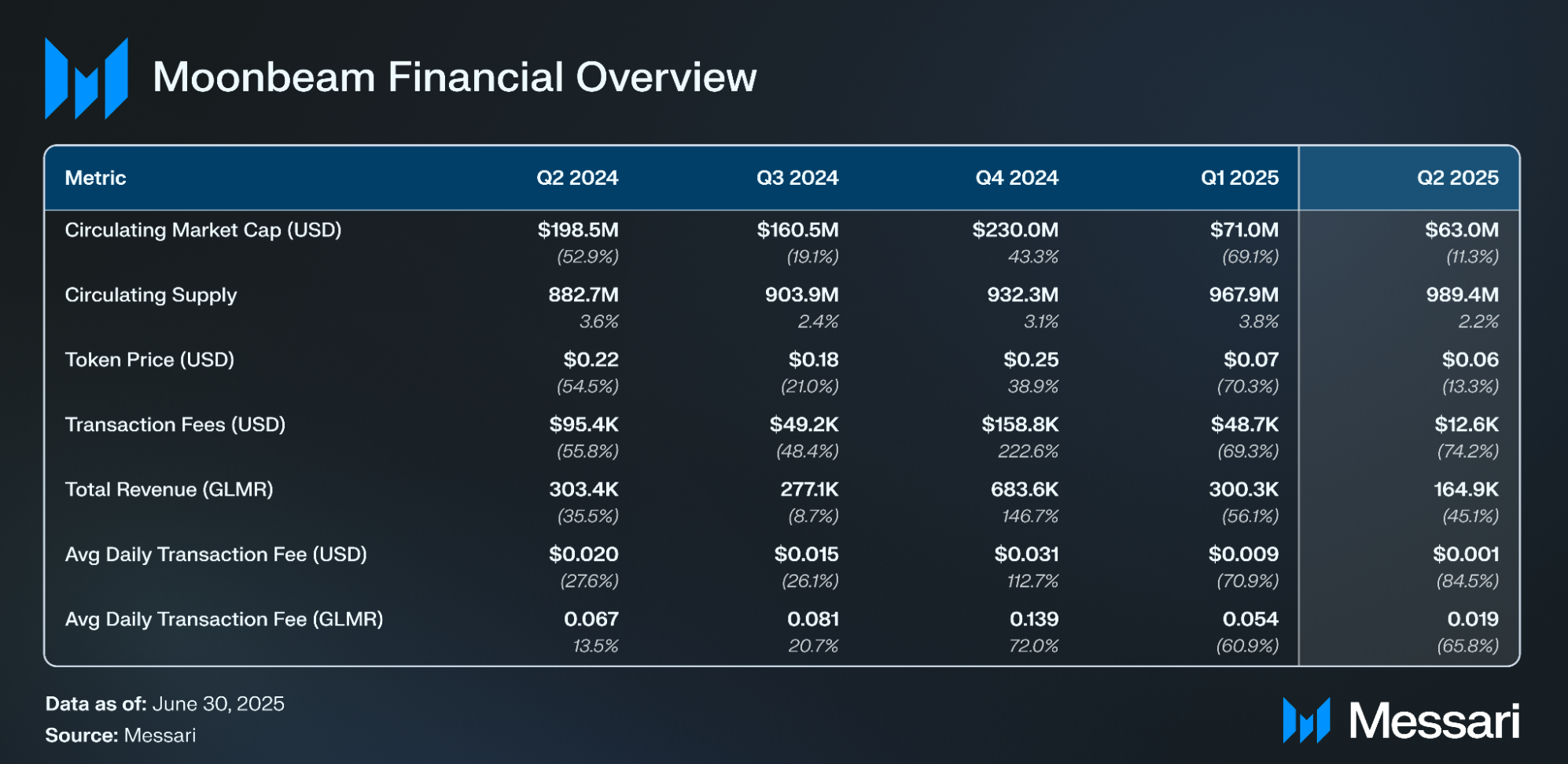Click the '$198.5M' market cap value

tap(578, 230)
